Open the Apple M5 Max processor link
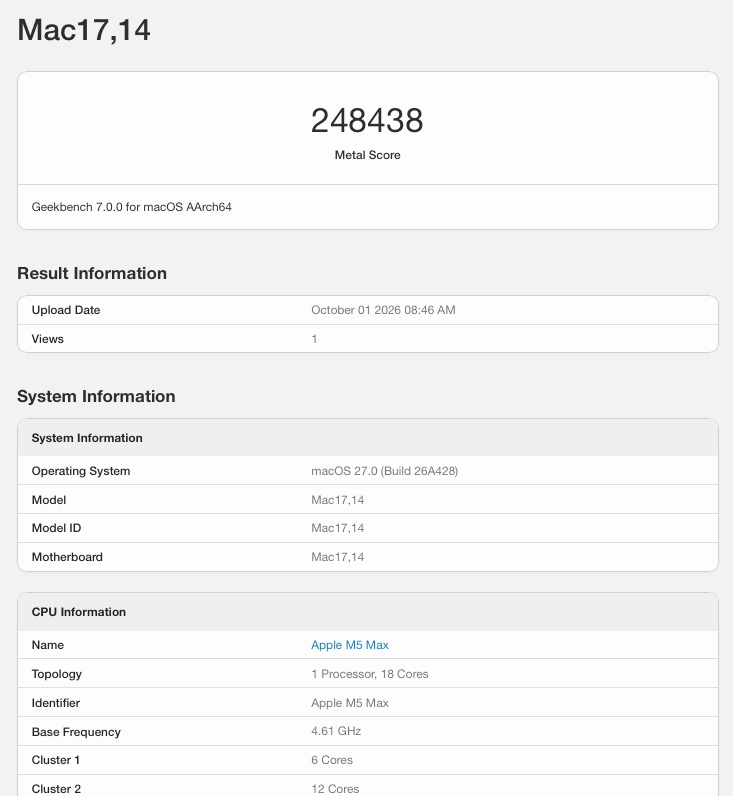Viewport: 733px width, 796px height. 350,645
